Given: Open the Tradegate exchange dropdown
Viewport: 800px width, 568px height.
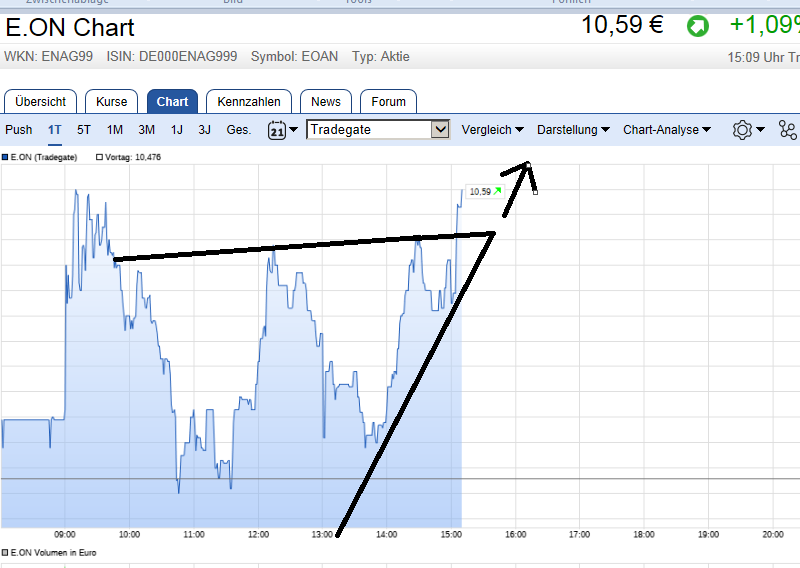Looking at the screenshot, I should click(x=378, y=130).
